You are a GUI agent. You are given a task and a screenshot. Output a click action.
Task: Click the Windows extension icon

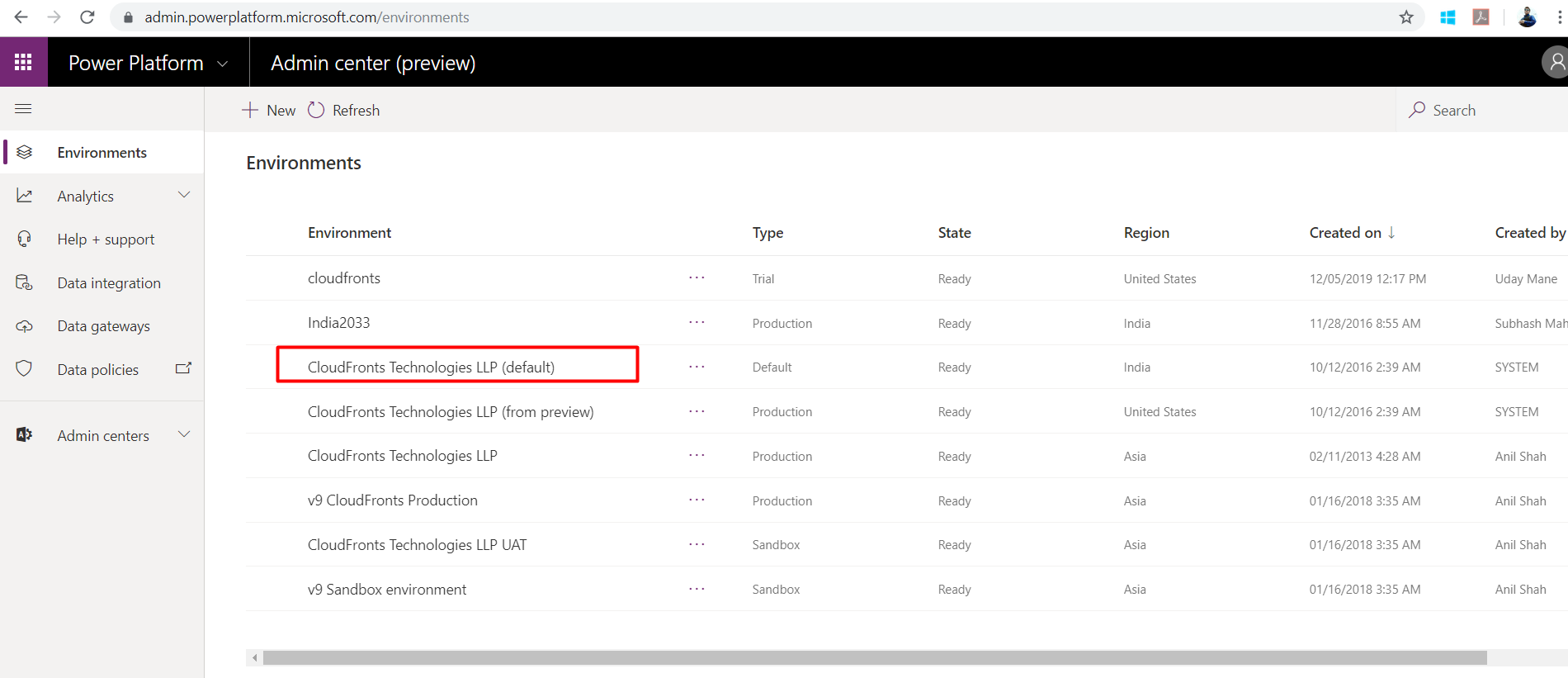pyautogui.click(x=1448, y=17)
